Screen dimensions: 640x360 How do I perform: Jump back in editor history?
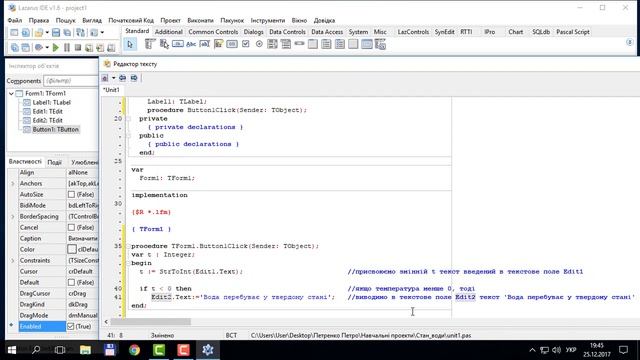point(122,78)
